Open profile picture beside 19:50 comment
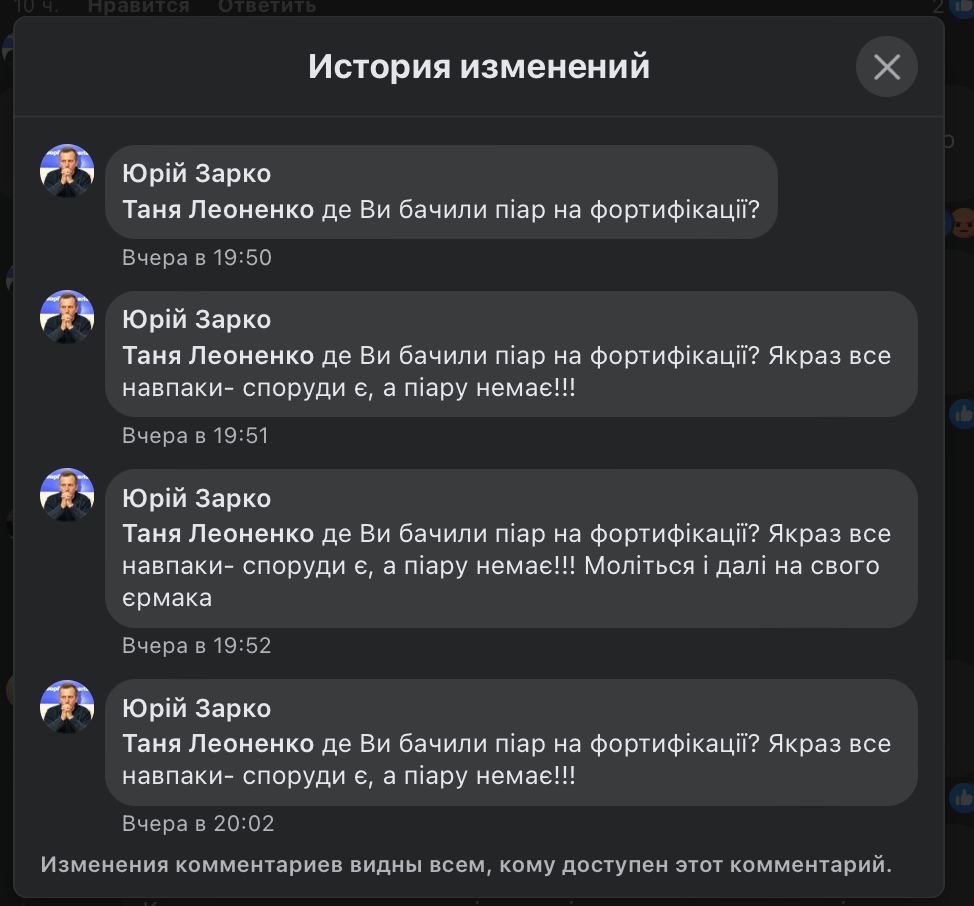The image size is (974, 906). [x=67, y=171]
